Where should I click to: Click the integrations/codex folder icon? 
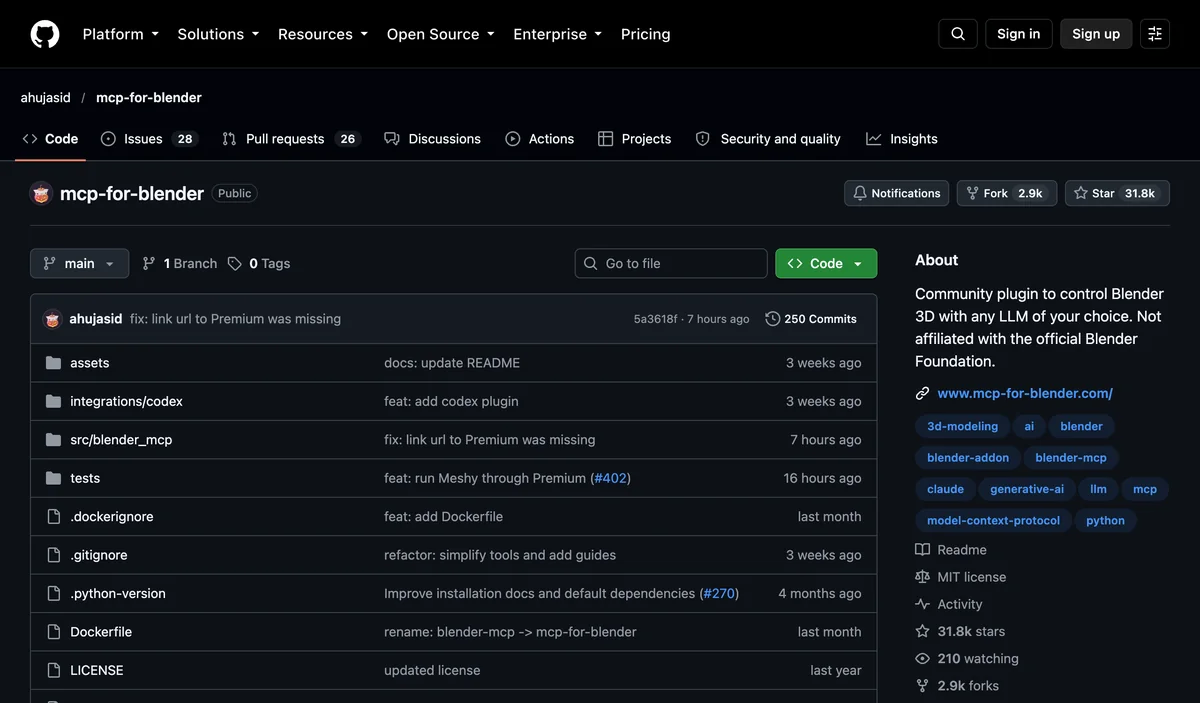click(54, 401)
